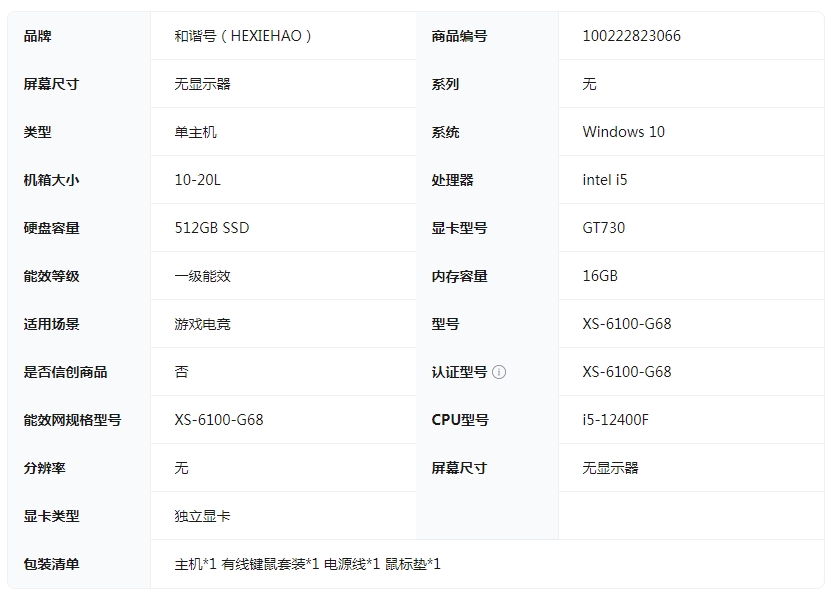Click the 包装清单 contents text
Screen dimensions: 831x596
coord(307,564)
